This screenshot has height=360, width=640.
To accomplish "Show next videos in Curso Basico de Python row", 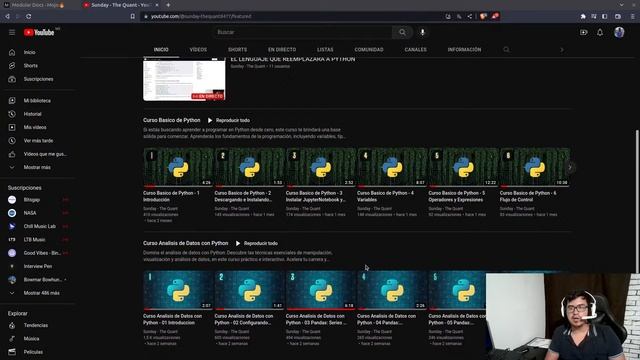I will (570, 167).
